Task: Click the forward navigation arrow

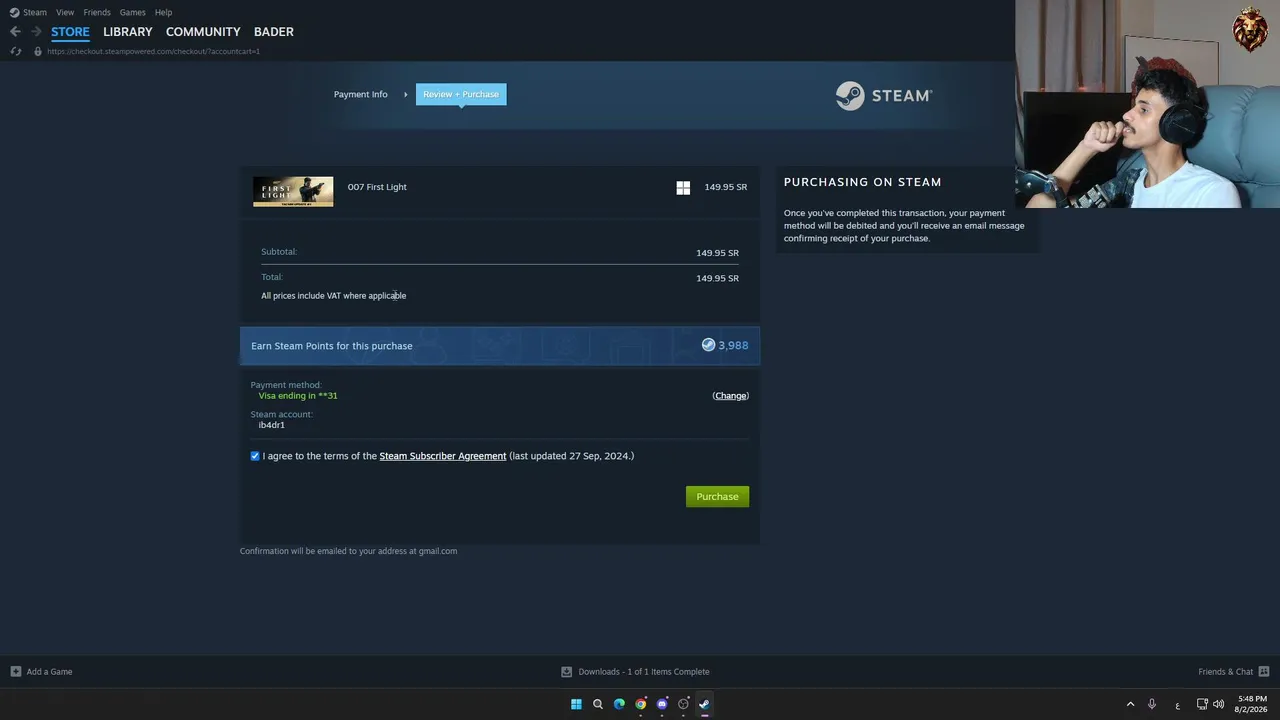Action: [x=36, y=32]
